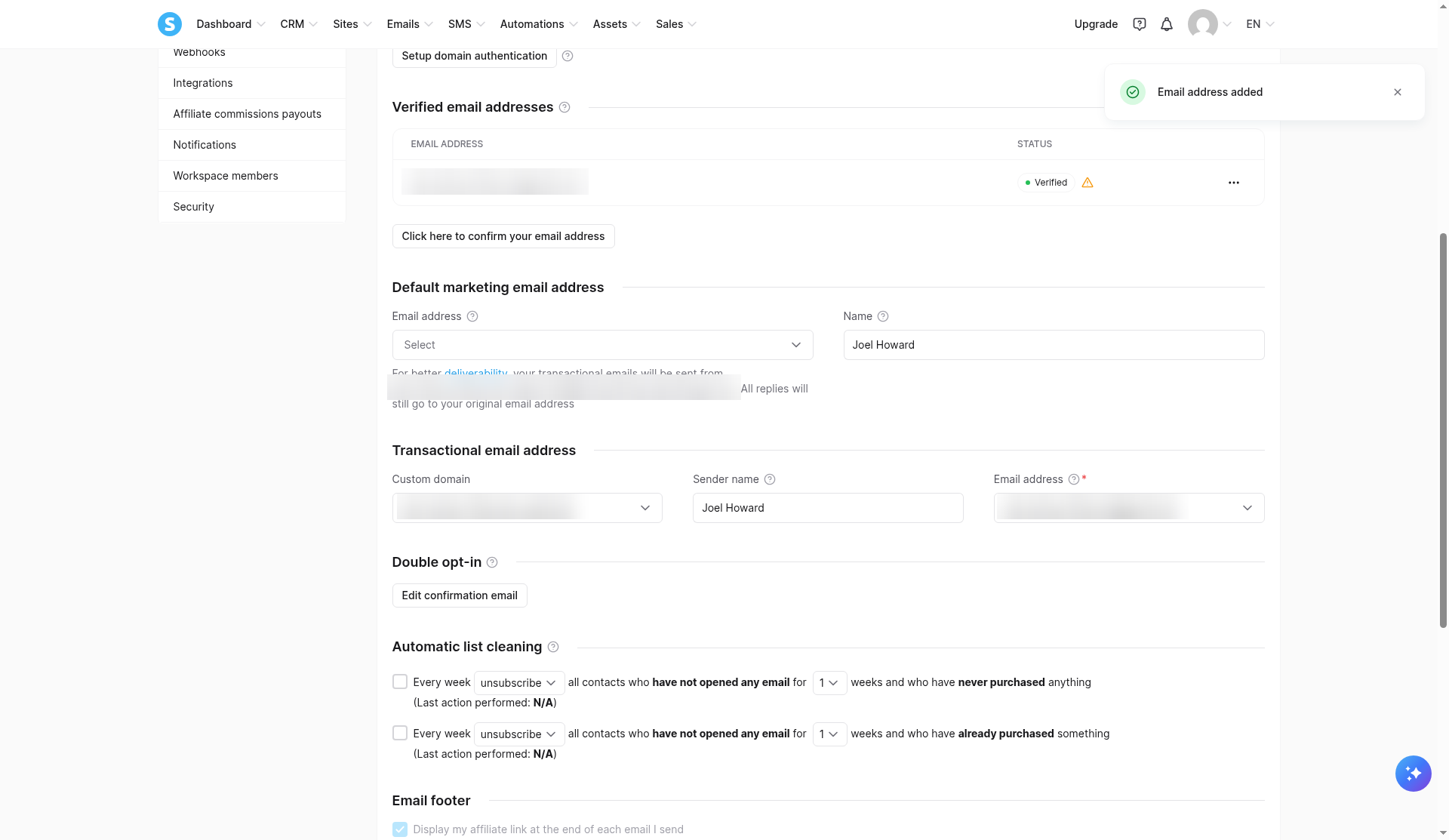Open the Automations menu
The width and height of the screenshot is (1449, 840).
pos(539,24)
